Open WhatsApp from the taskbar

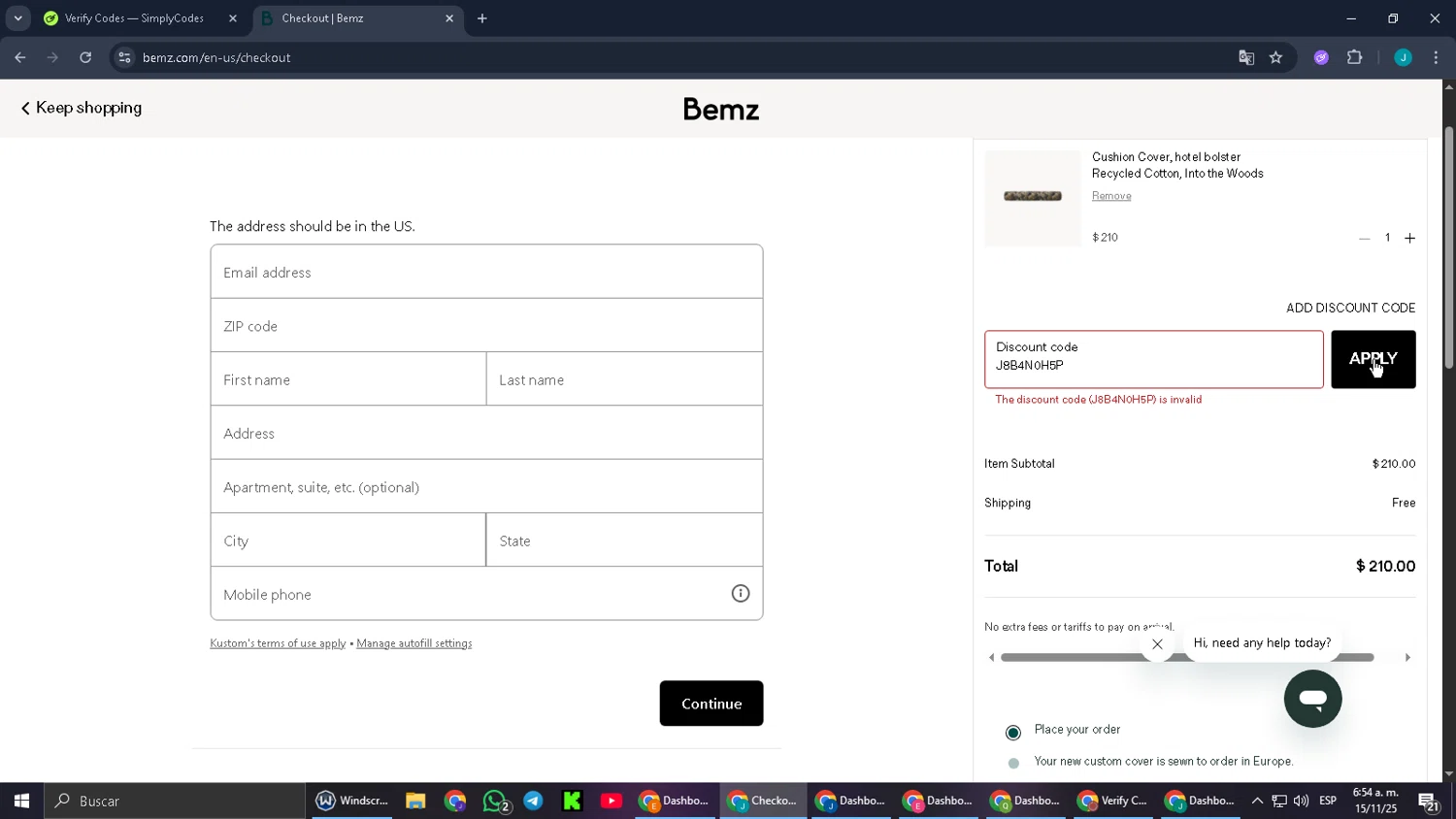495,801
